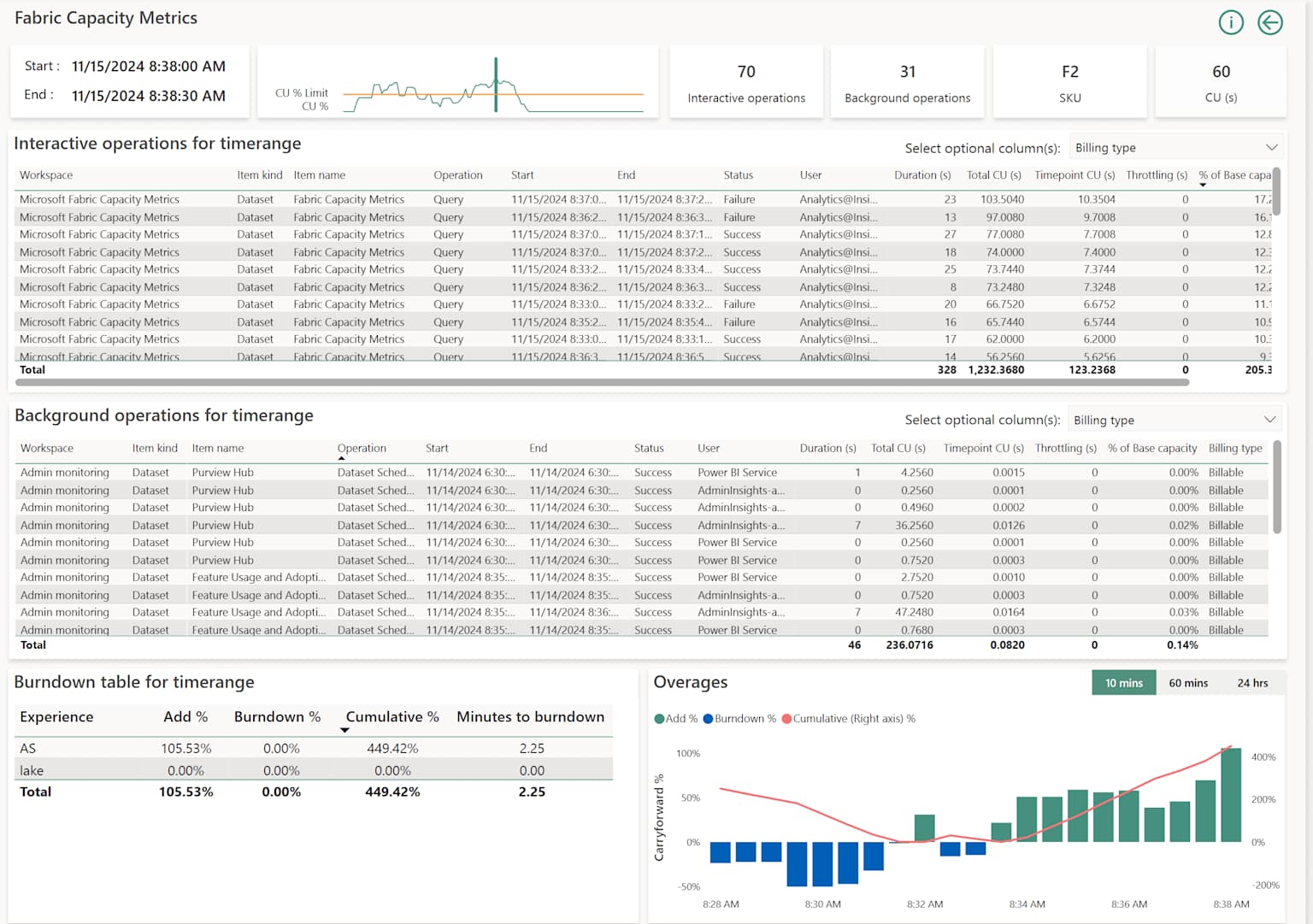
Task: Click interactive Timepoint CU value 10.3504
Action: [x=1096, y=199]
